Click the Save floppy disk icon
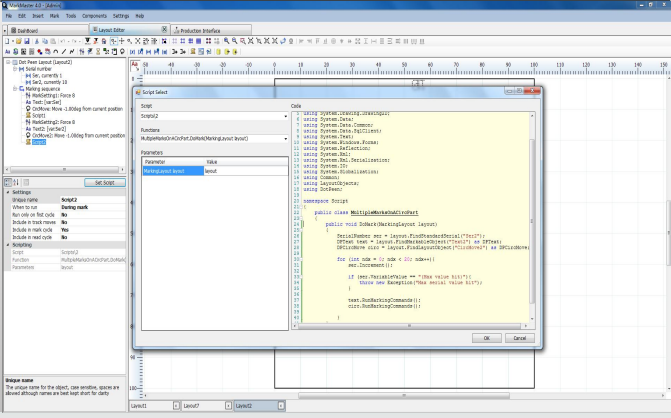This screenshot has width=671, height=418. [27, 41]
